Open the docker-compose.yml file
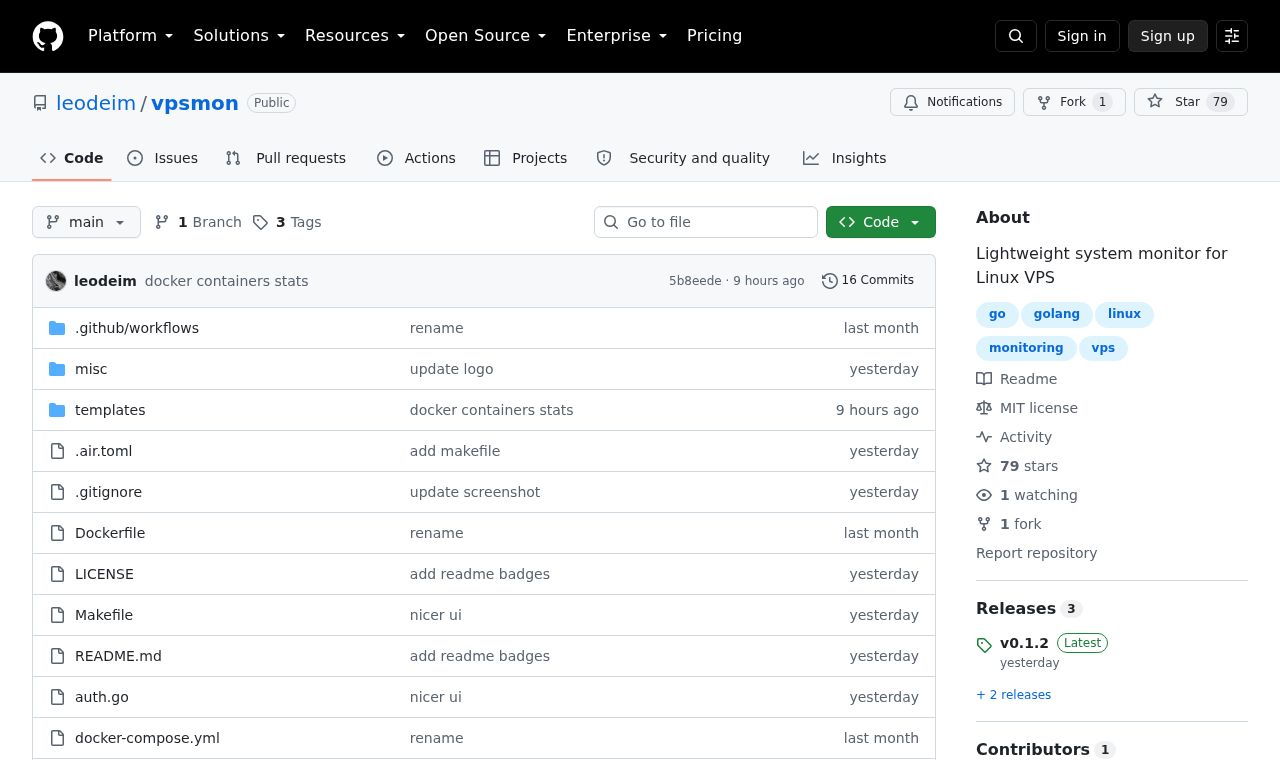This screenshot has width=1280, height=760. coord(147,738)
